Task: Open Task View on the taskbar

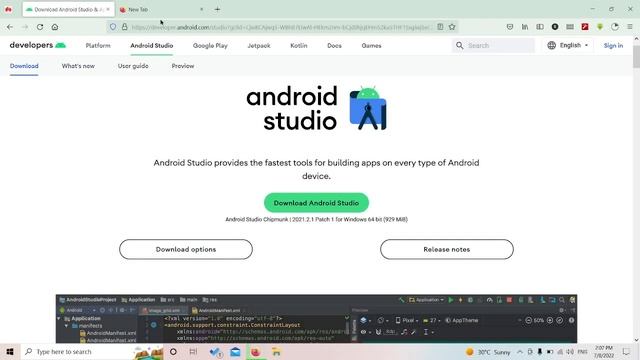Action: pyautogui.click(x=193, y=351)
